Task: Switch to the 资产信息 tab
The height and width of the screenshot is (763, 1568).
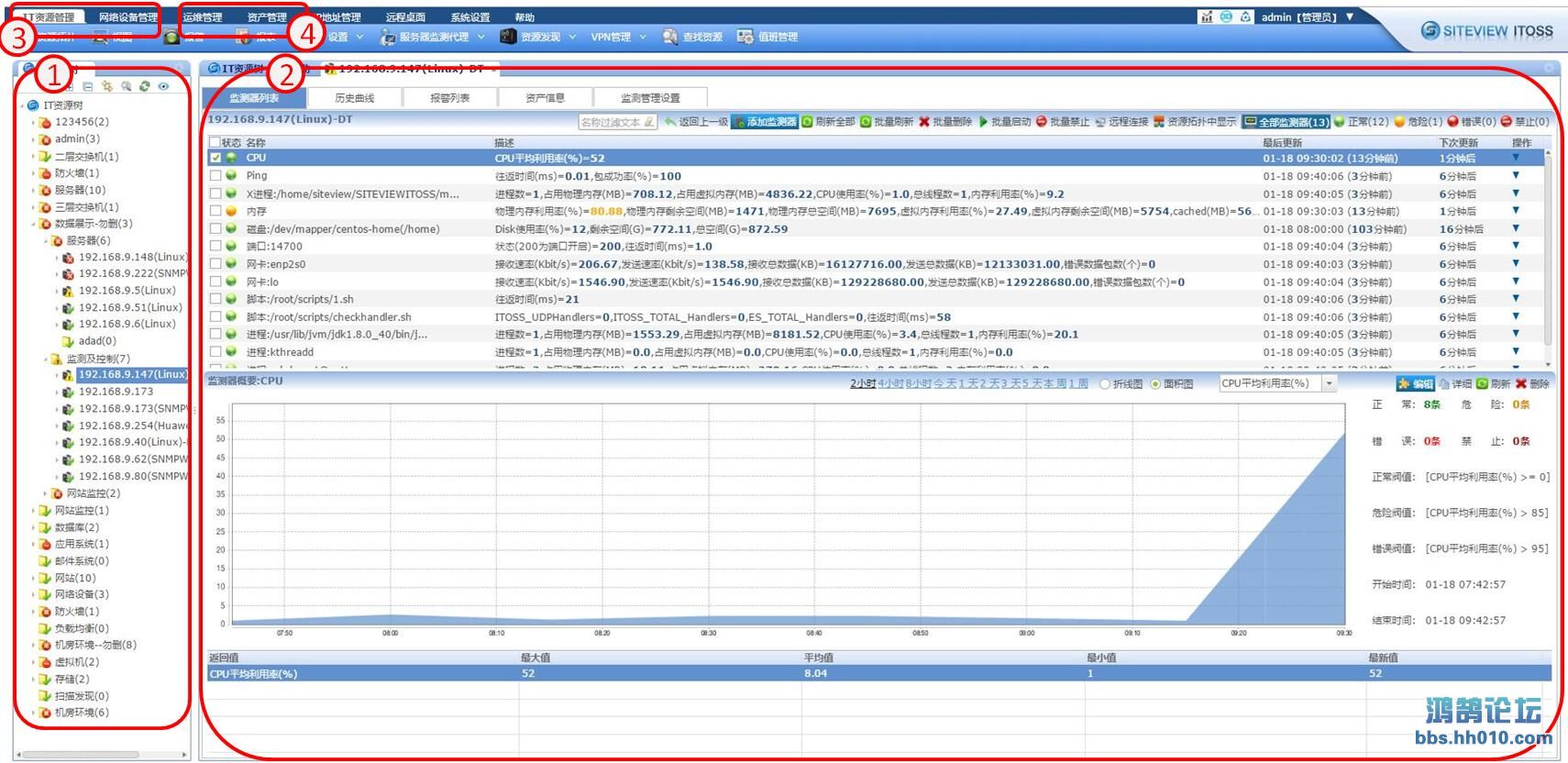Action: coord(546,98)
